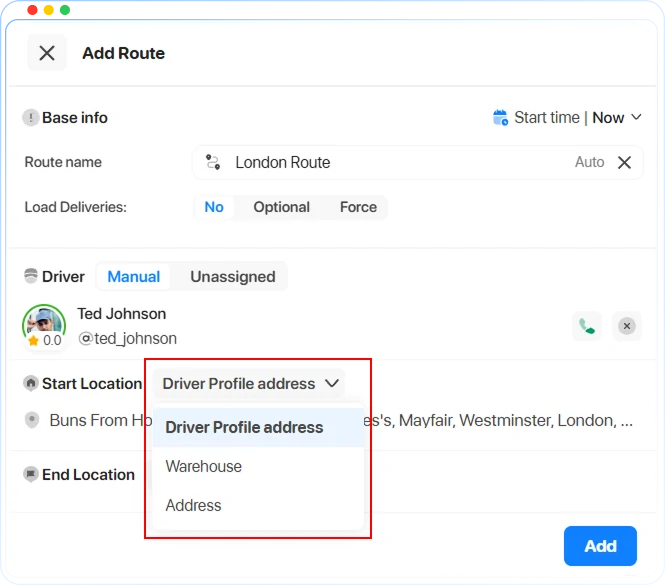Set Load Deliveries to Force
665x585 pixels.
pos(358,207)
